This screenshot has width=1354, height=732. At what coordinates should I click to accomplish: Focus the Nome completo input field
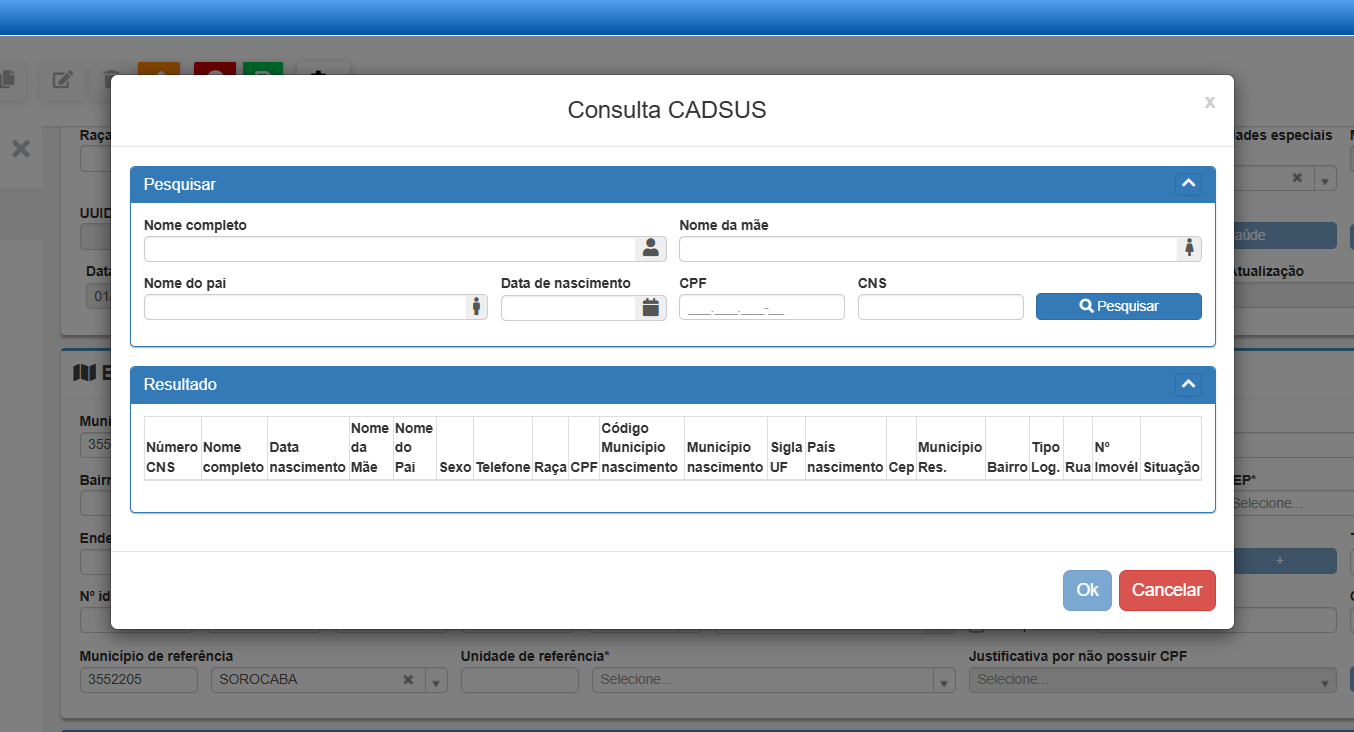(x=390, y=249)
